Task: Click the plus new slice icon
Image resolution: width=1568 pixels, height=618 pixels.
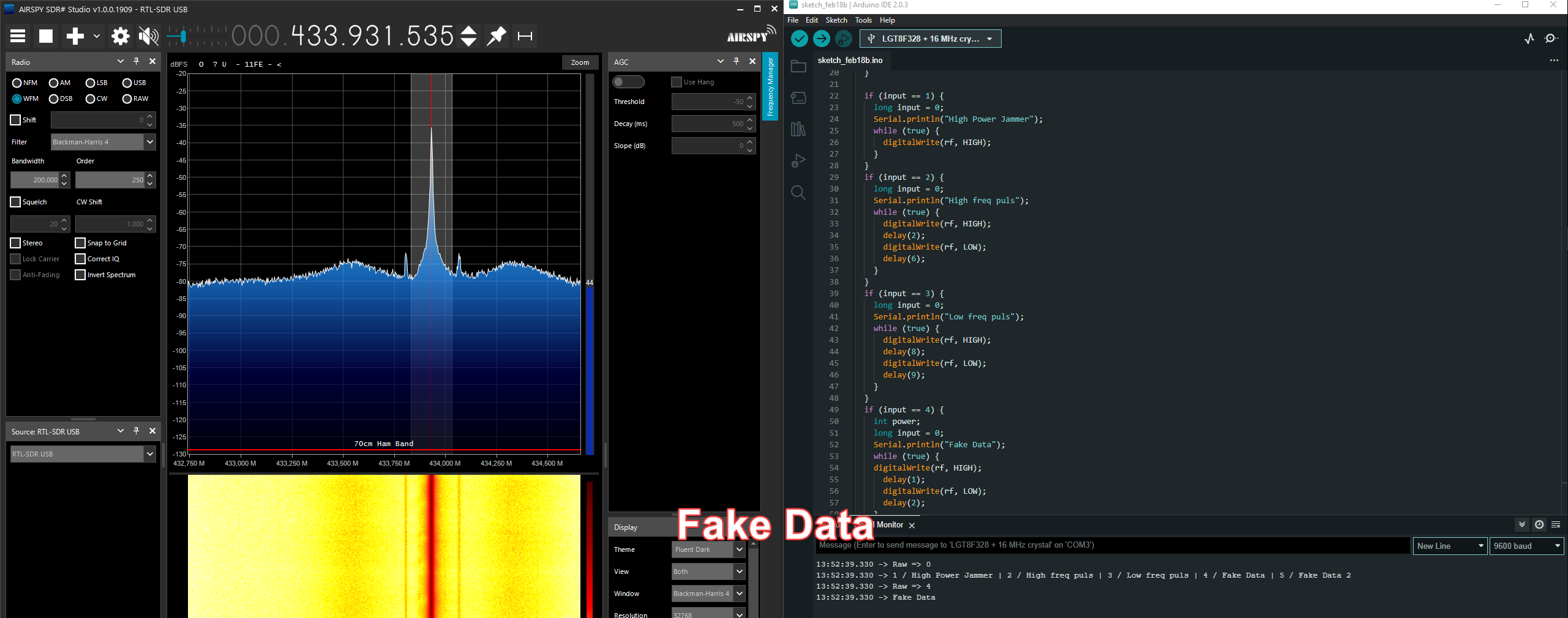Action: point(75,36)
